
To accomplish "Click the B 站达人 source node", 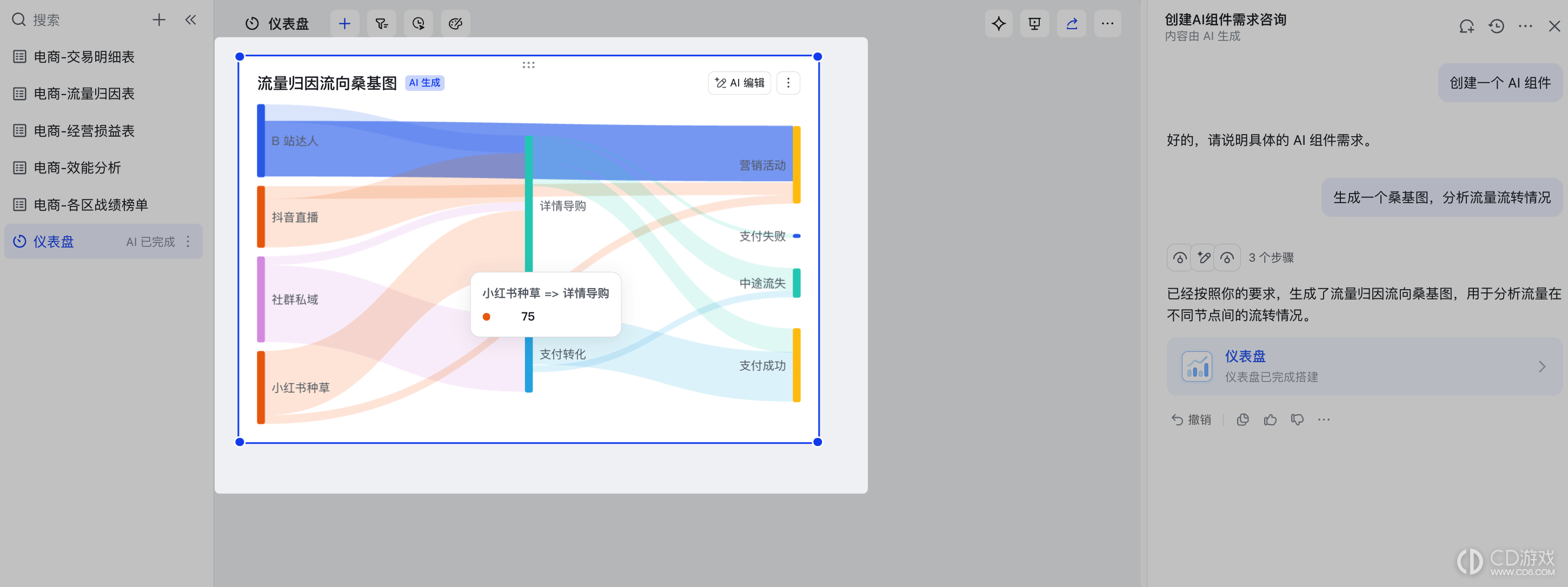I will [261, 141].
